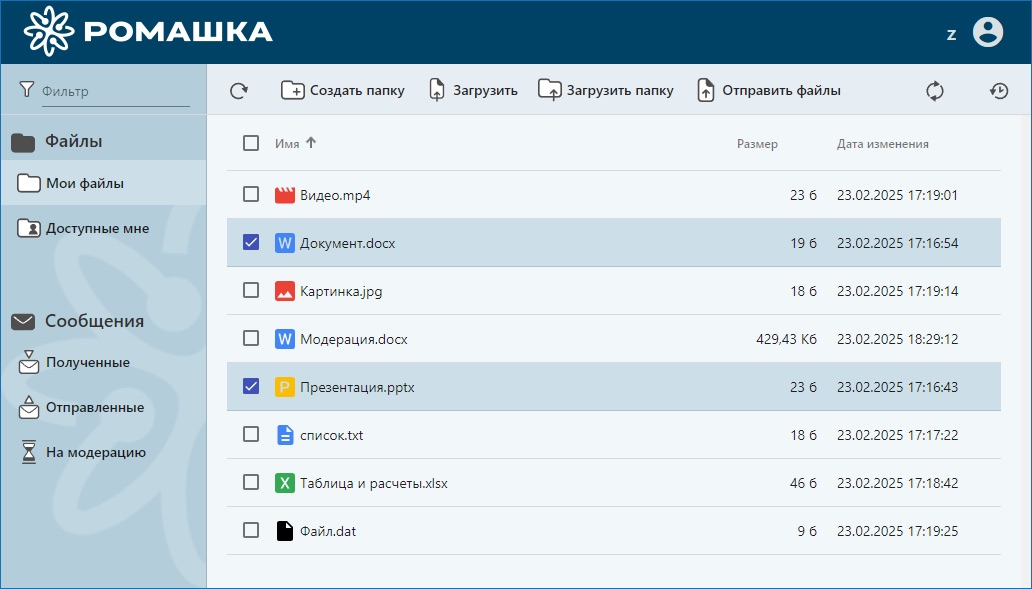Click the size value 429,43 Кб
This screenshot has width=1032, height=589.
787,339
